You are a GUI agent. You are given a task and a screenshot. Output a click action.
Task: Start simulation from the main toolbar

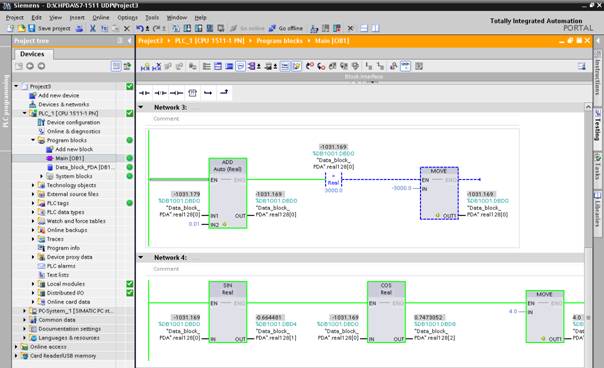coord(210,28)
